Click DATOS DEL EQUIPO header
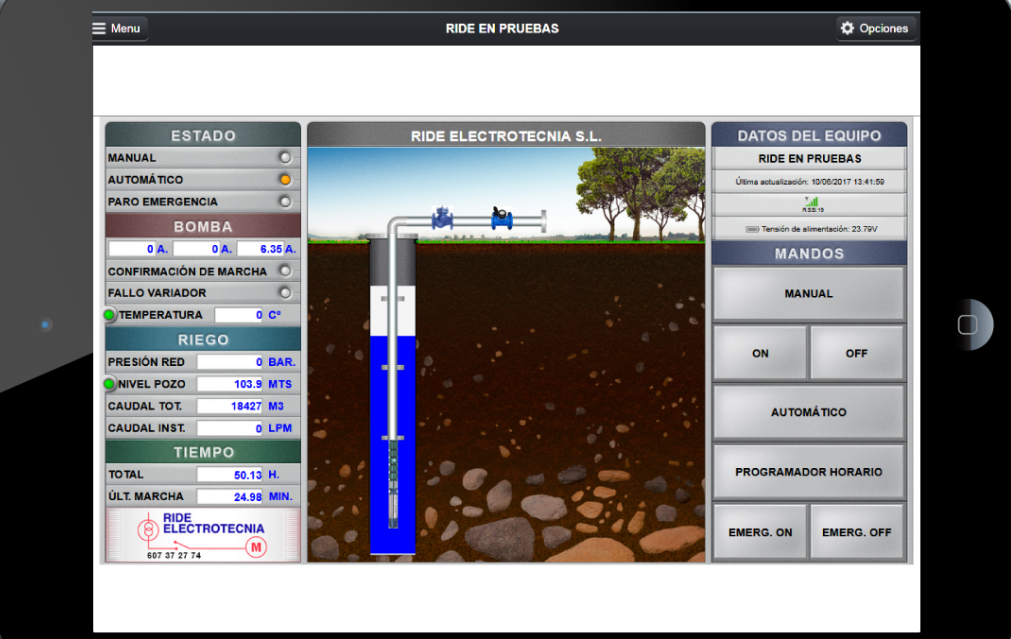1011x639 pixels. click(x=809, y=135)
